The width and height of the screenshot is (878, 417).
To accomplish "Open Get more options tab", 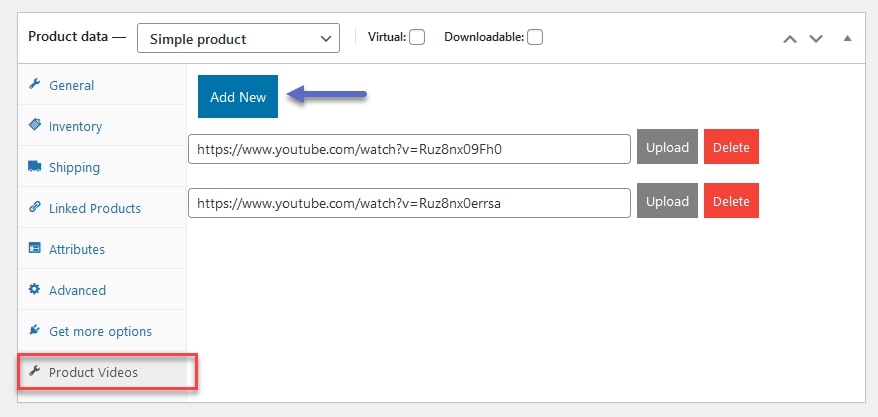I will click(102, 331).
